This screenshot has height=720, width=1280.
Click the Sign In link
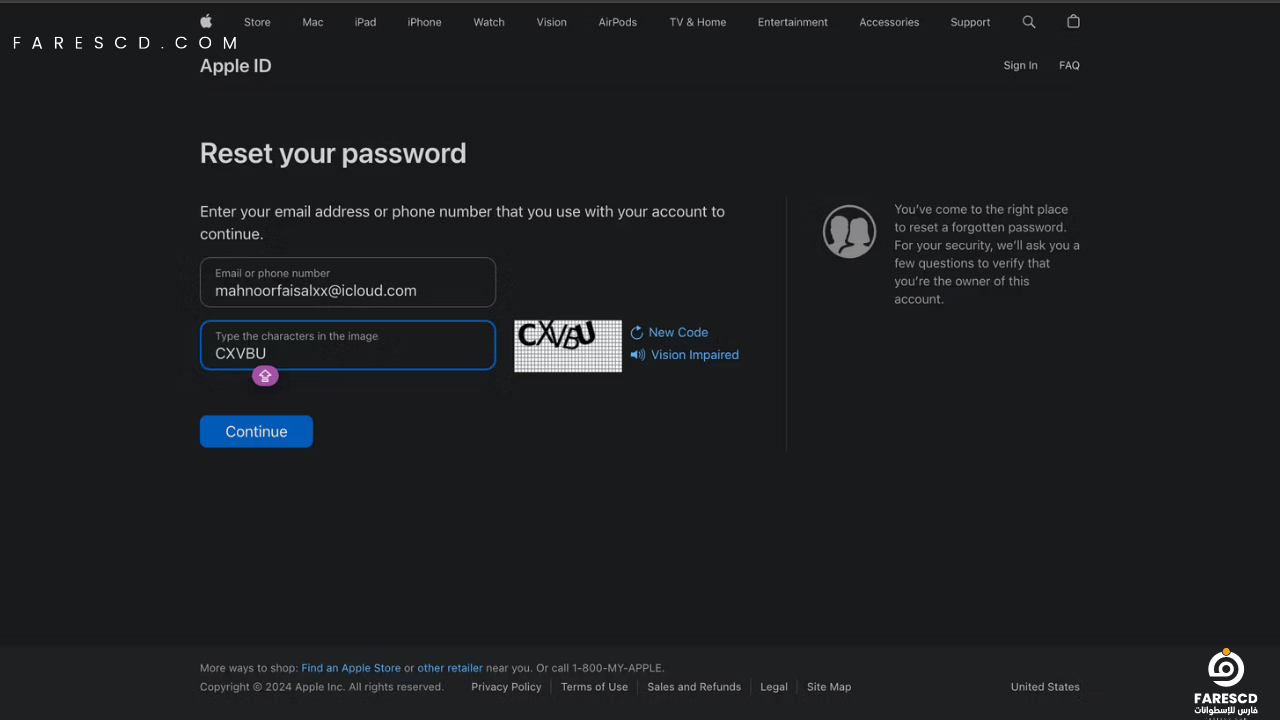1020,65
